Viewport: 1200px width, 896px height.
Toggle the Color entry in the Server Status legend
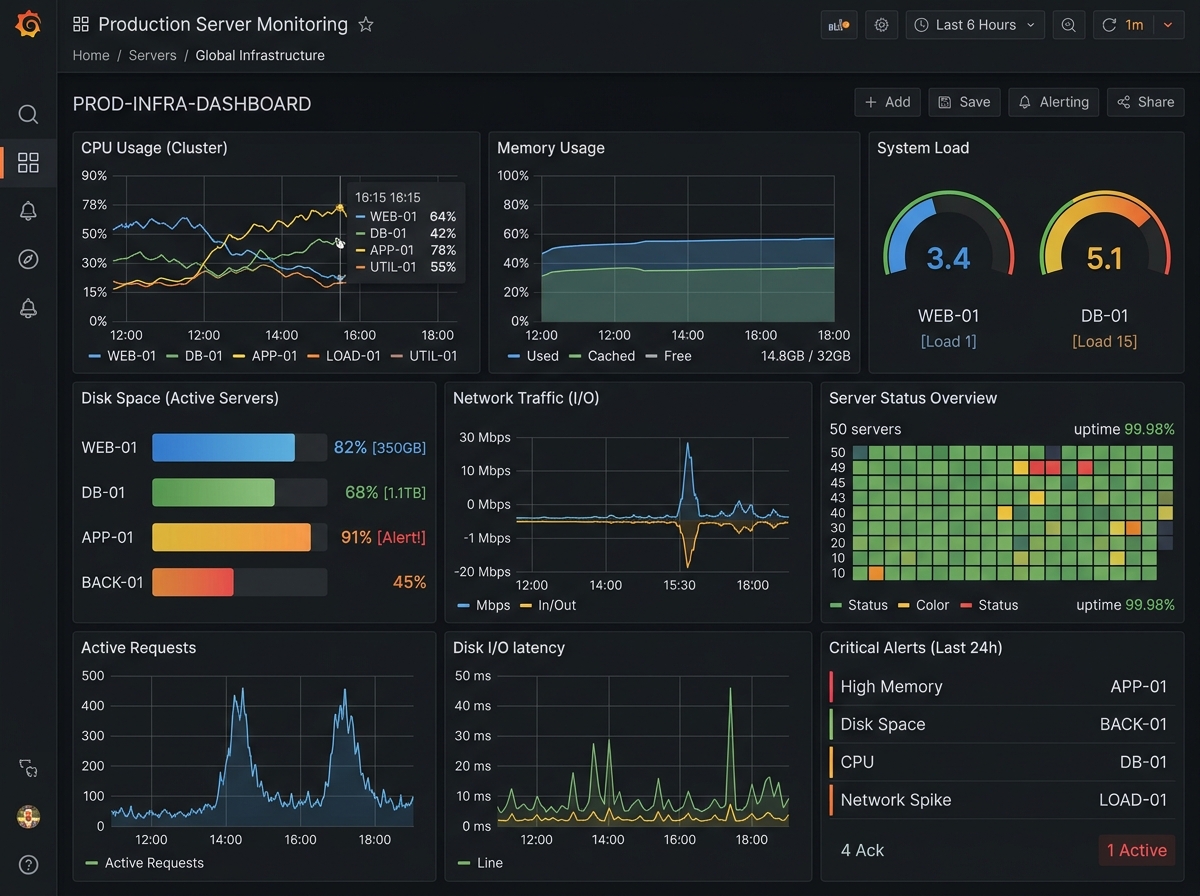[x=925, y=605]
